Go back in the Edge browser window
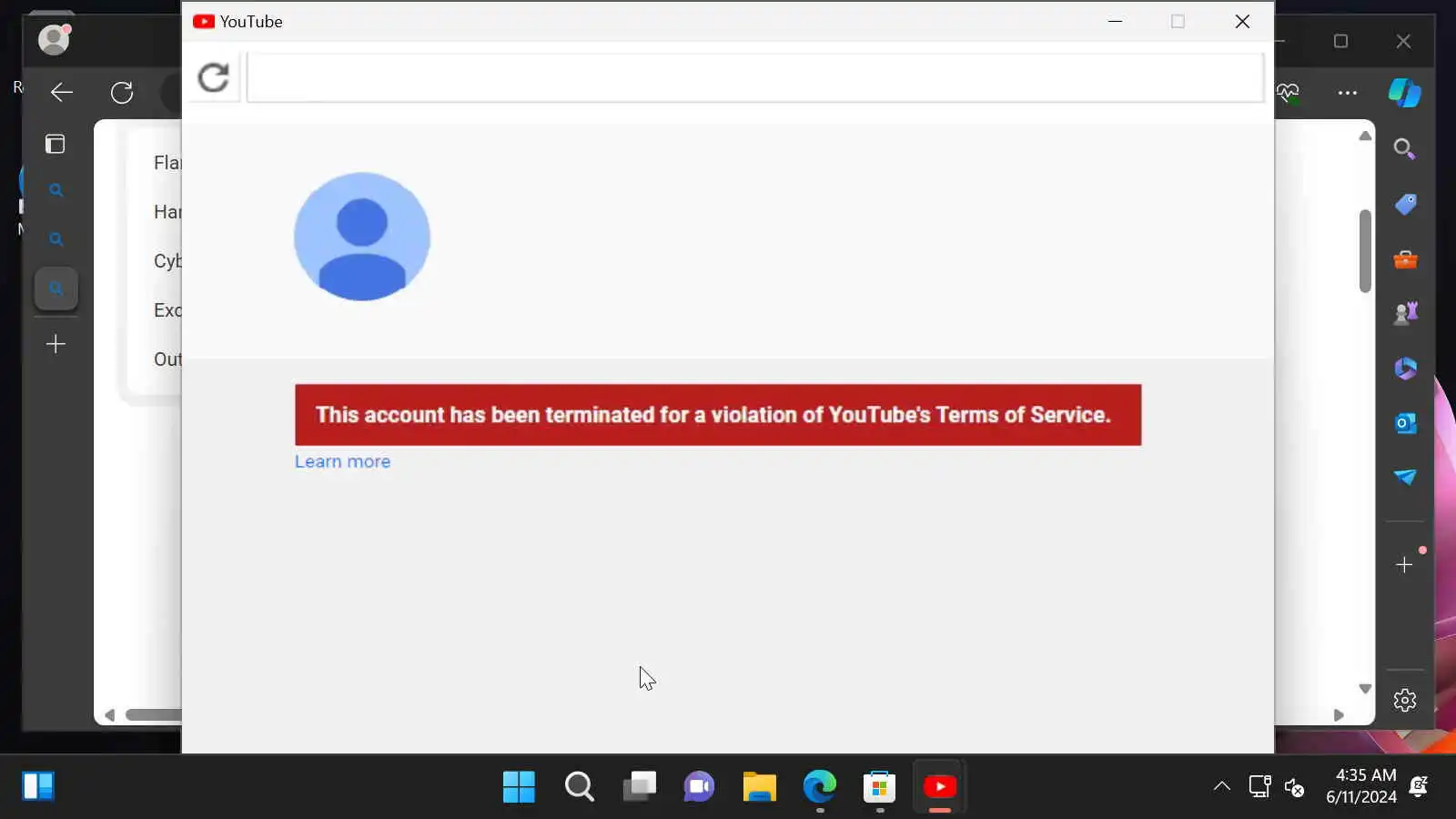1456x819 pixels. tap(62, 92)
